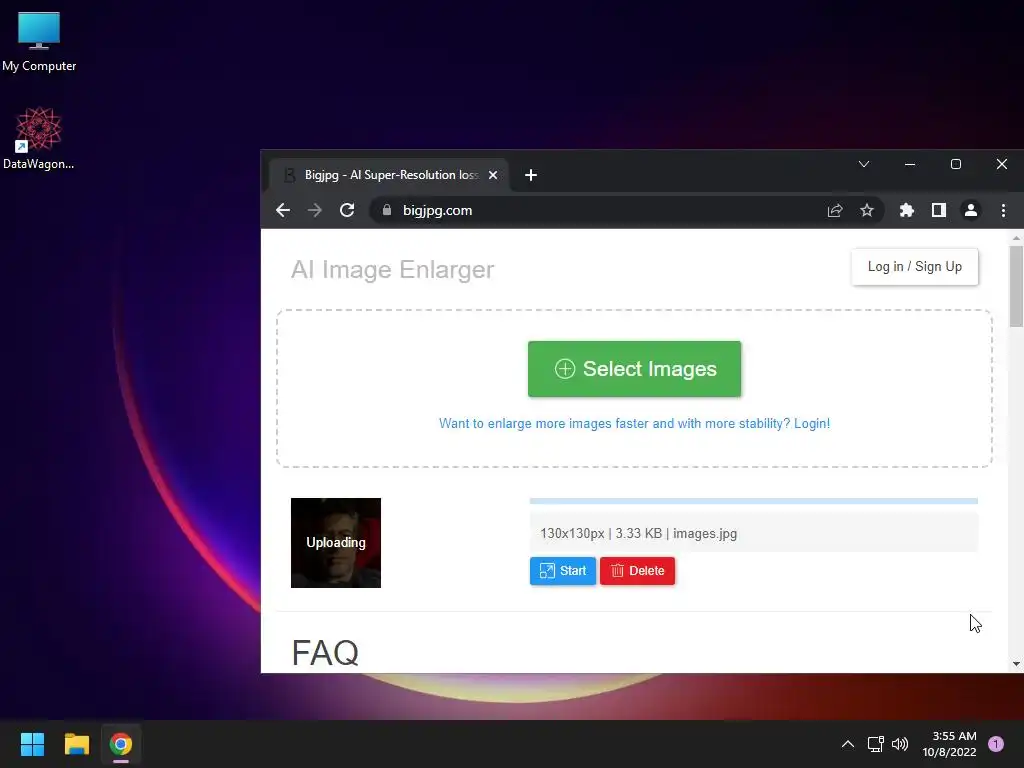
Task: Open the Chrome extensions puzzle icon
Action: pyautogui.click(x=906, y=210)
